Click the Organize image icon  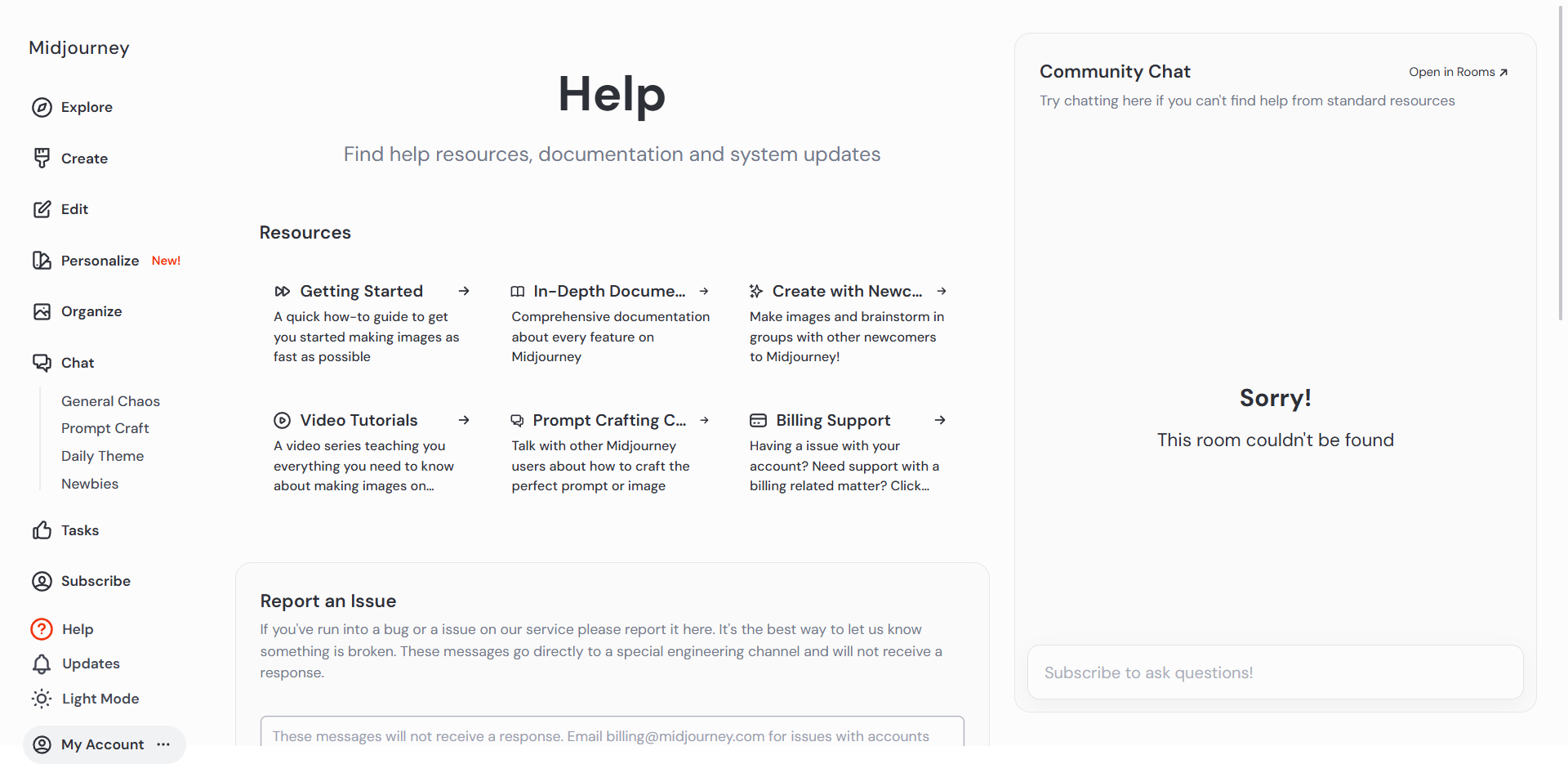(x=42, y=311)
